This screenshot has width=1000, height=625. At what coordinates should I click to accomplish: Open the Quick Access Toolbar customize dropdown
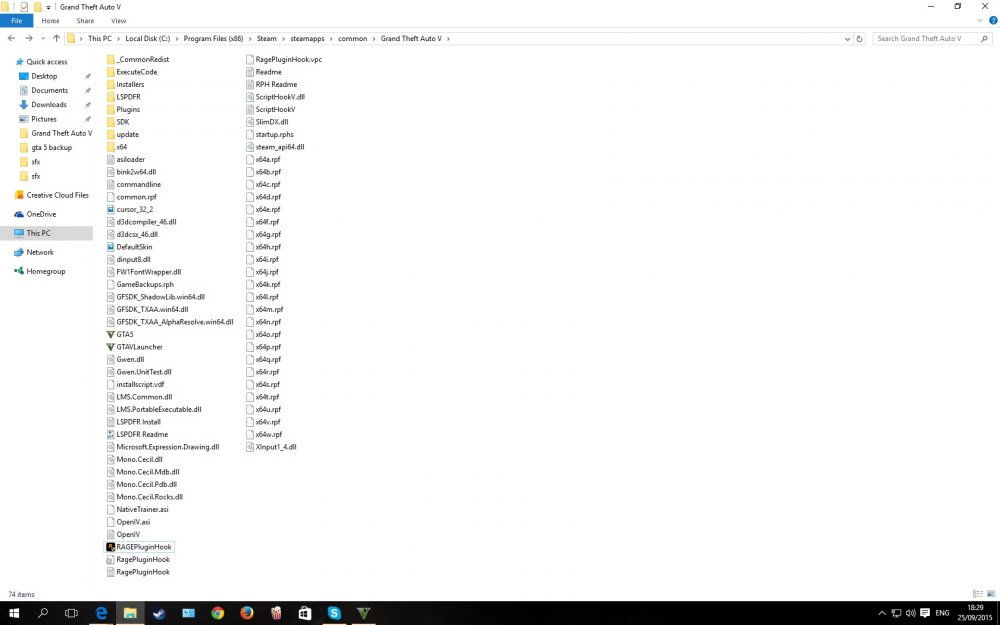pyautogui.click(x=48, y=7)
